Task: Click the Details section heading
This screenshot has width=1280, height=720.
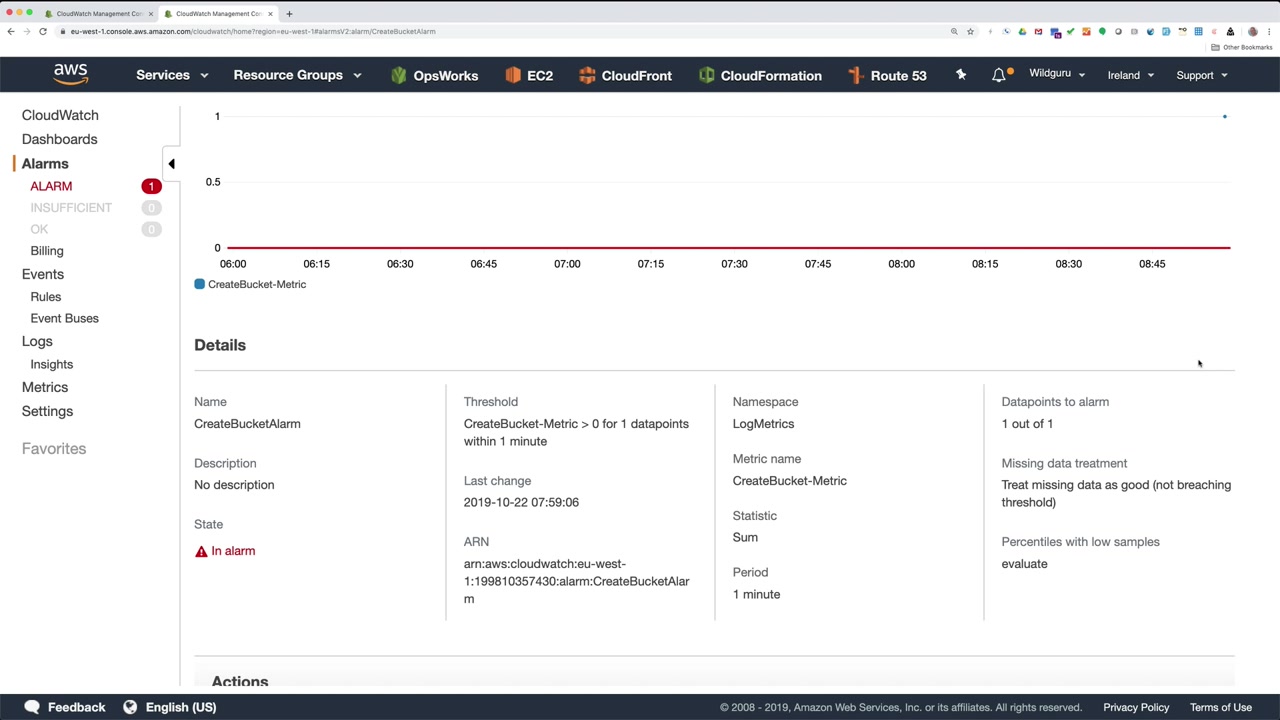Action: tap(220, 345)
